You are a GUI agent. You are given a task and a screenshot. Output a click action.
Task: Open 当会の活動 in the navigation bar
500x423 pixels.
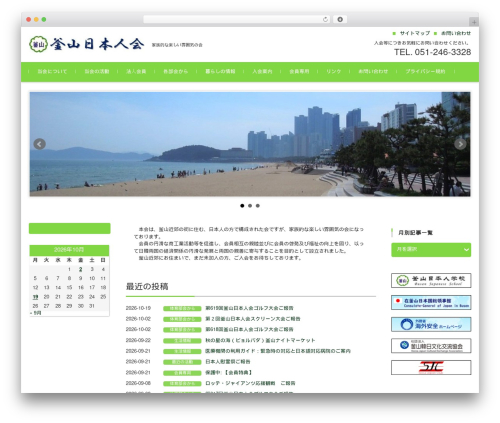click(97, 71)
